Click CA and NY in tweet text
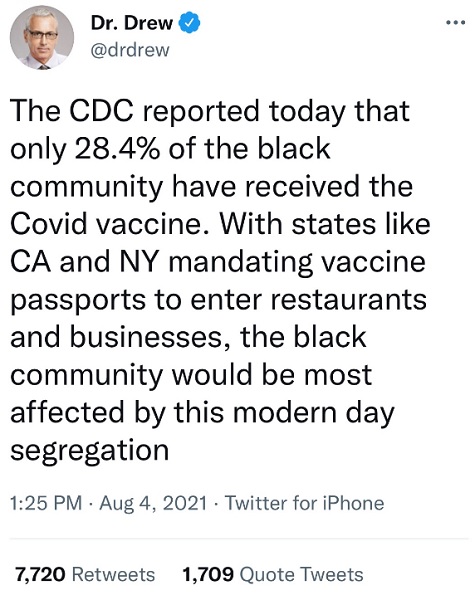 (84, 262)
